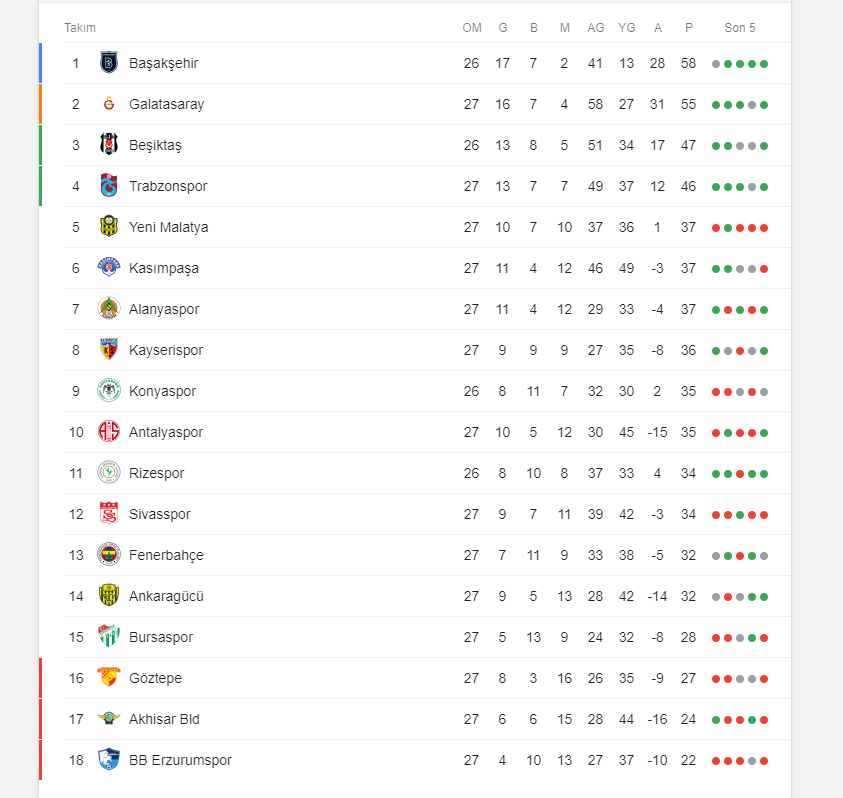Click the Konyaspor badge icon
The height and width of the screenshot is (798, 843).
[109, 390]
